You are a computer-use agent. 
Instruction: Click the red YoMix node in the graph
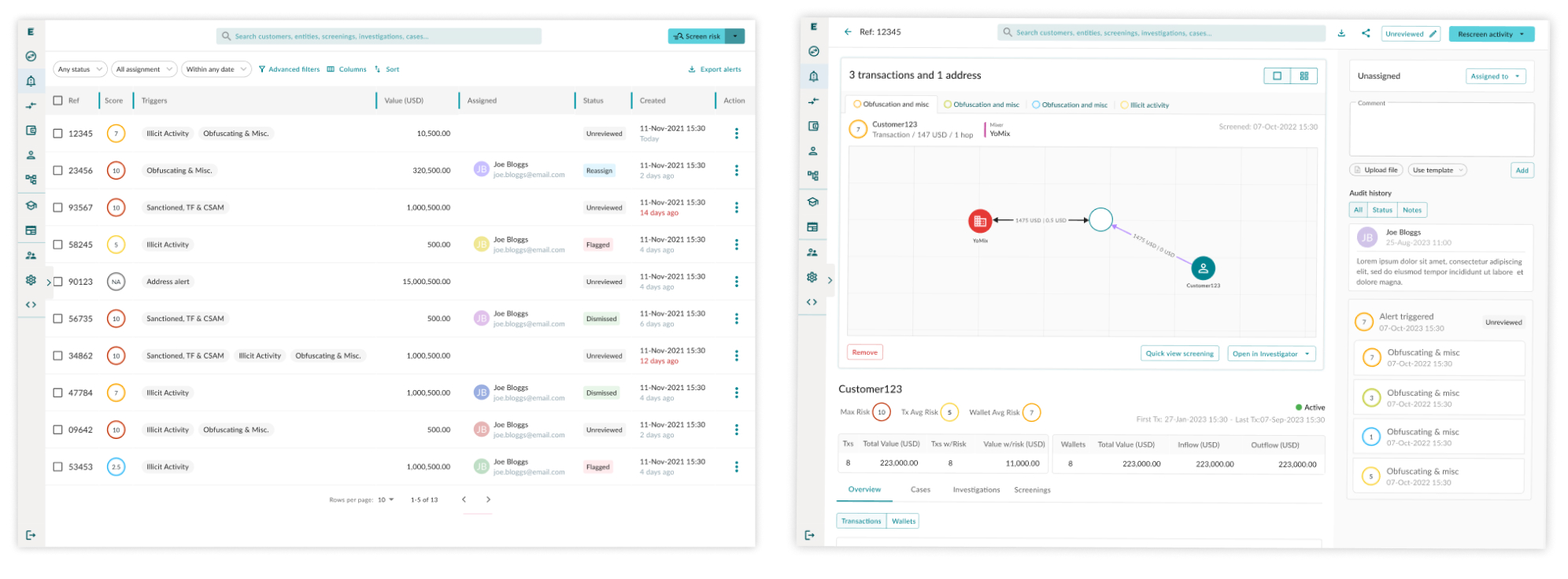pos(979,221)
